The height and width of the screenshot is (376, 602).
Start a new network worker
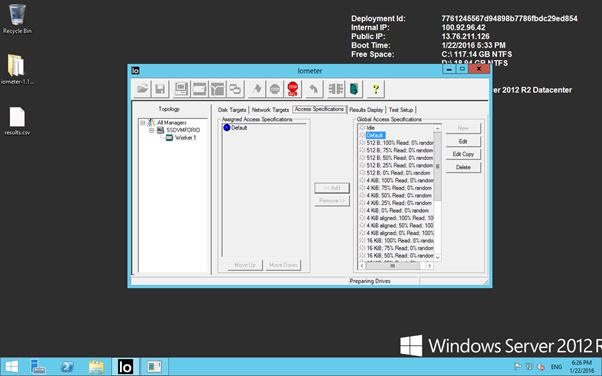(217, 89)
